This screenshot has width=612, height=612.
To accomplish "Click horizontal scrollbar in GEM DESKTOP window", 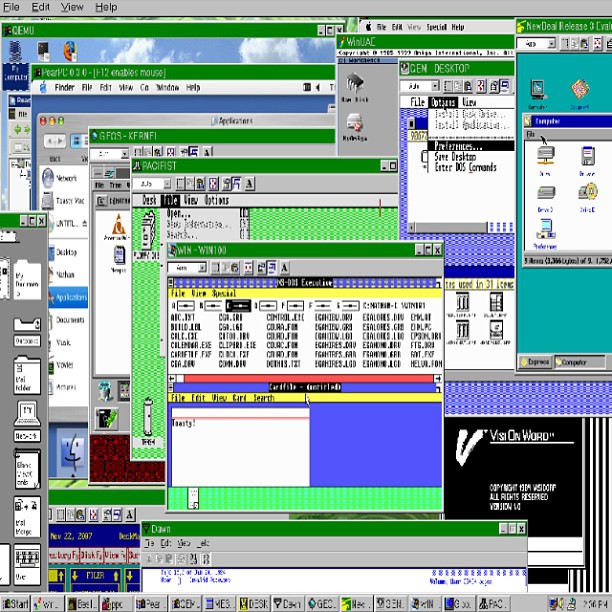I will [x=451, y=227].
